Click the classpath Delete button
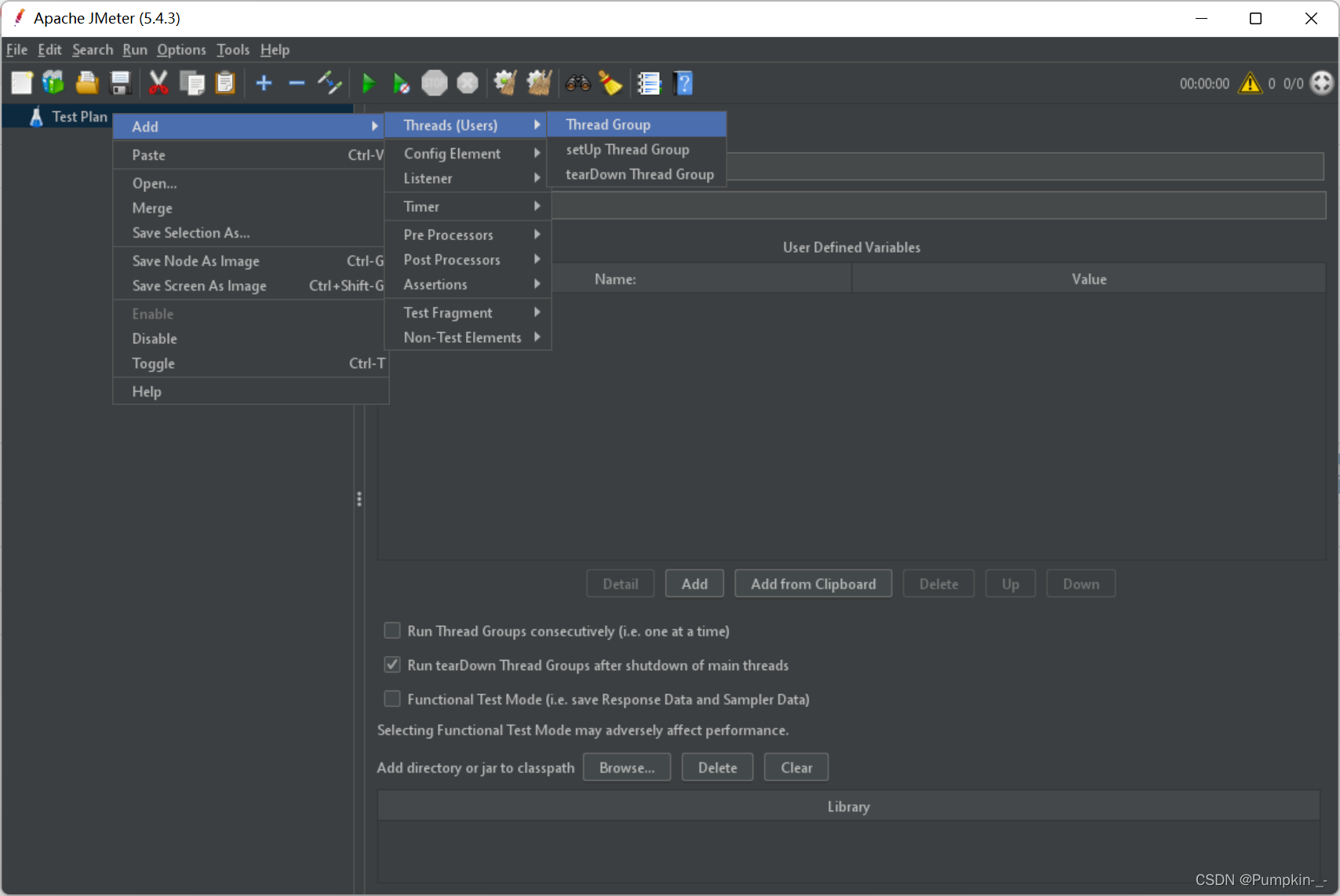The height and width of the screenshot is (896, 1340). tap(717, 767)
